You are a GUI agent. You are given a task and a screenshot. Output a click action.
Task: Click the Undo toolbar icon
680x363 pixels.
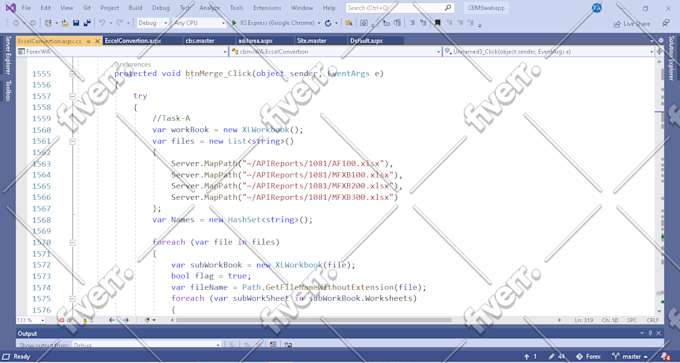[101, 23]
